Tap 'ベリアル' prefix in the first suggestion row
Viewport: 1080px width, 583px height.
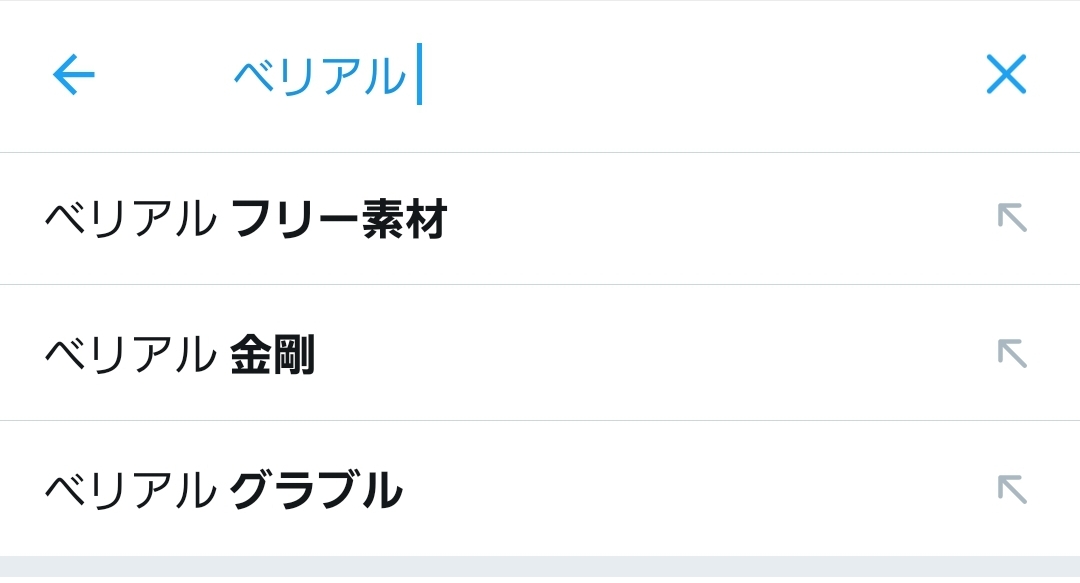tap(130, 219)
